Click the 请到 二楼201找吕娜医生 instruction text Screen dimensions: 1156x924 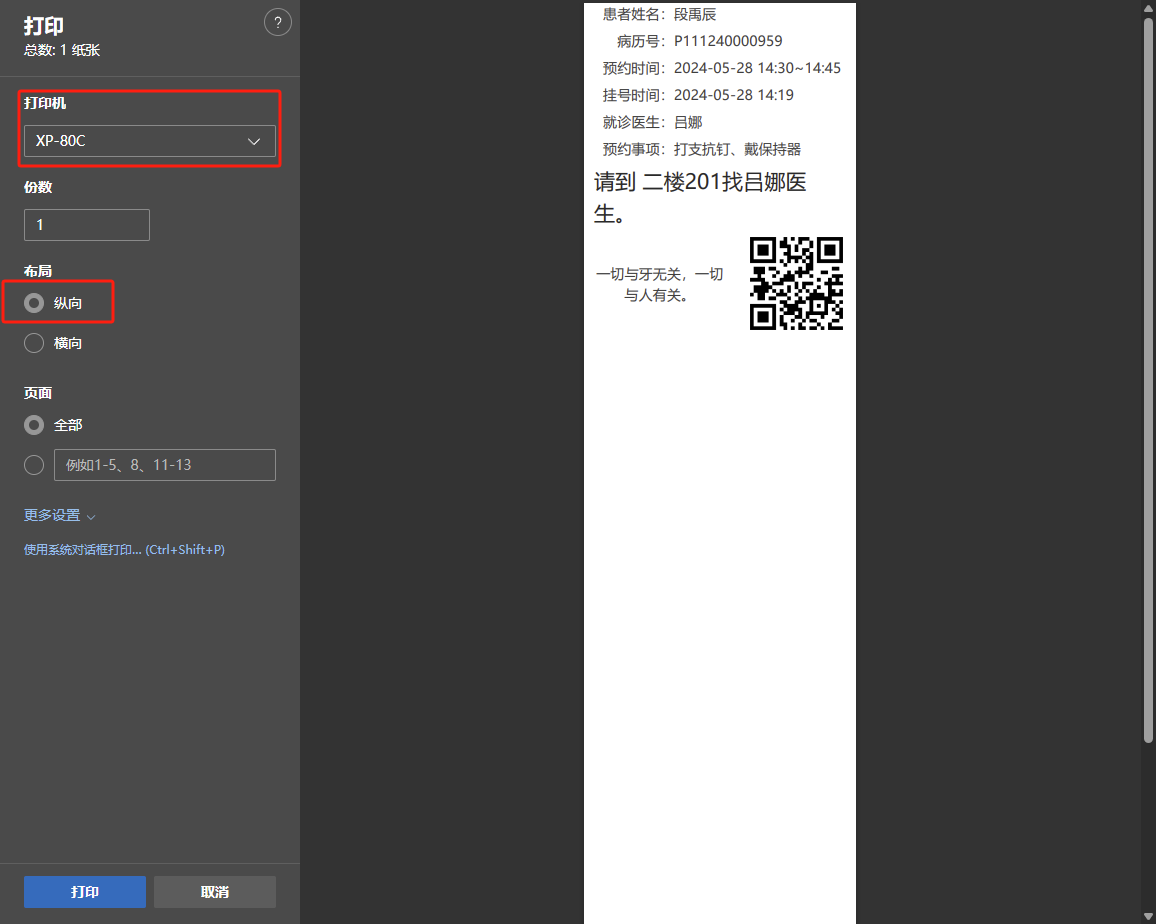pyautogui.click(x=700, y=198)
